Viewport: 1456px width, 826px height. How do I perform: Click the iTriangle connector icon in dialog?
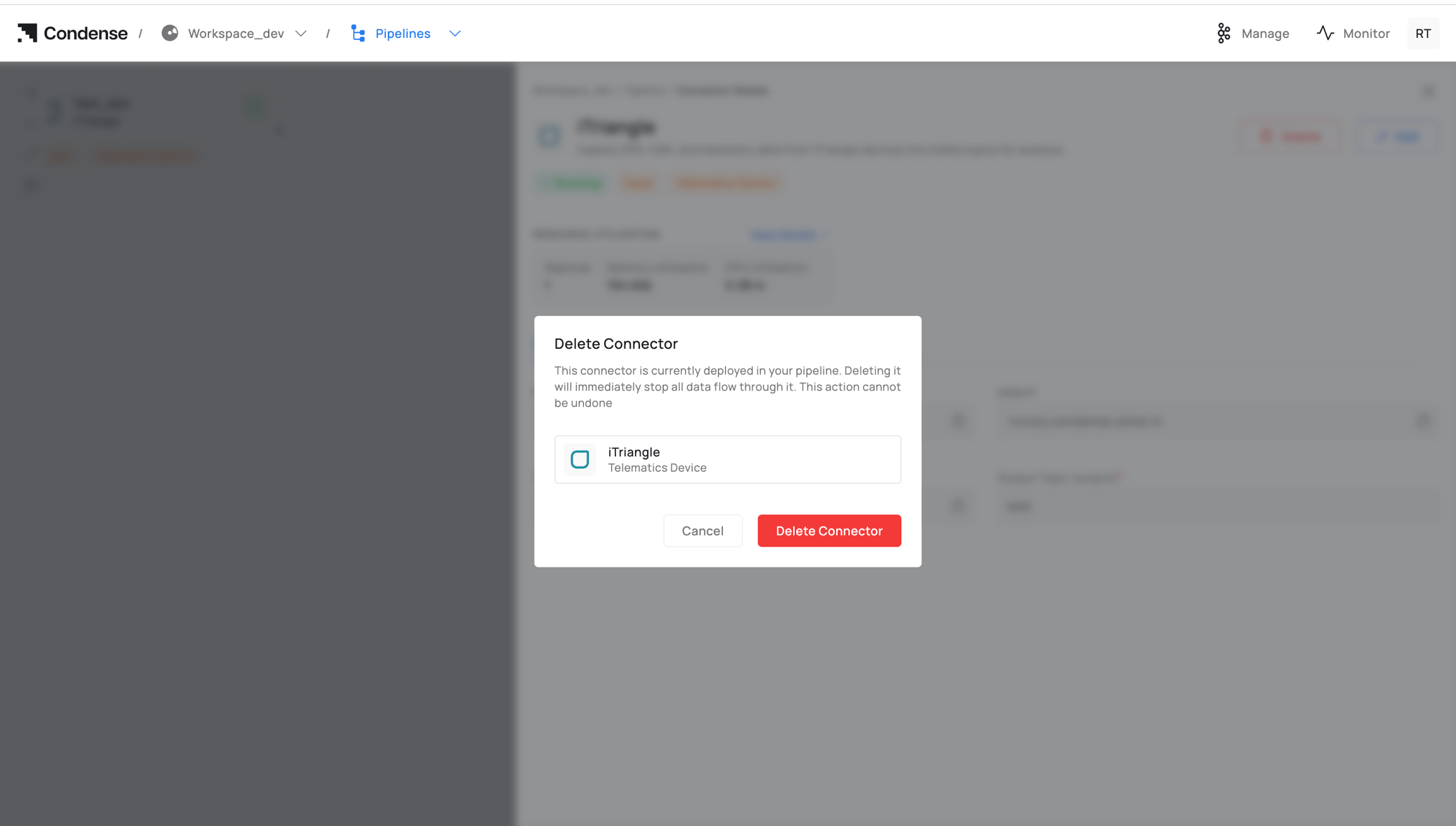tap(579, 459)
